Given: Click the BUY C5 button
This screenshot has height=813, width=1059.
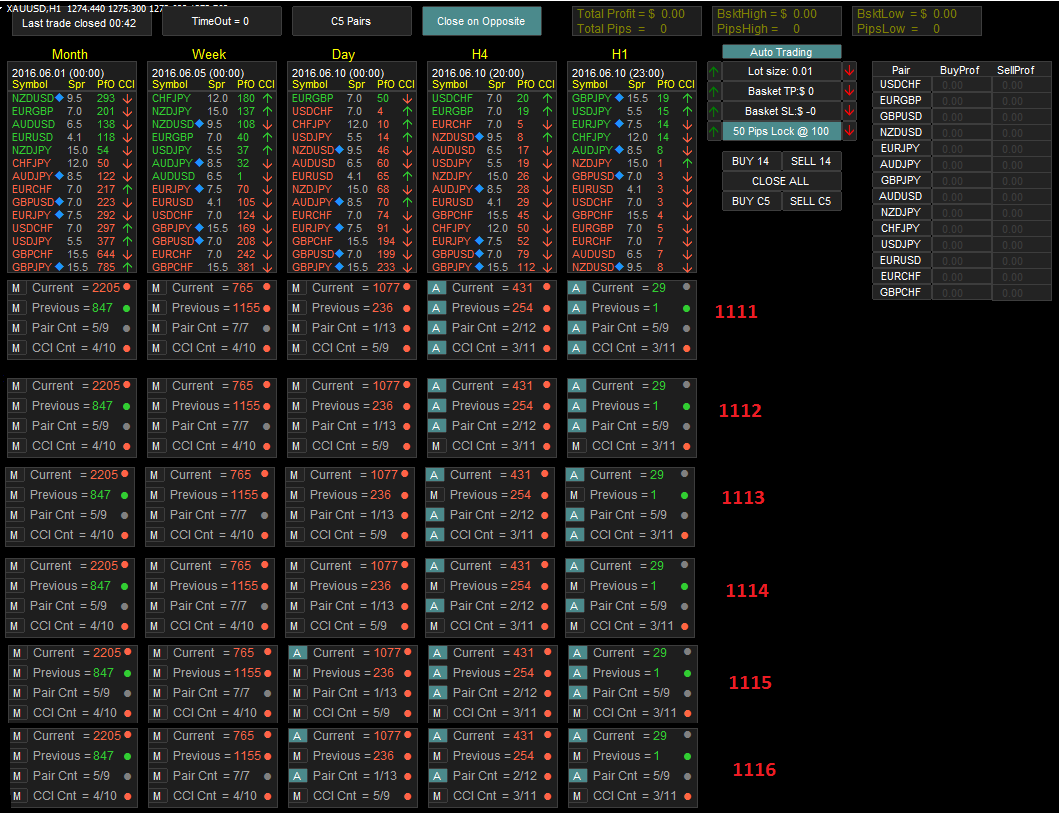Looking at the screenshot, I should coord(752,201).
